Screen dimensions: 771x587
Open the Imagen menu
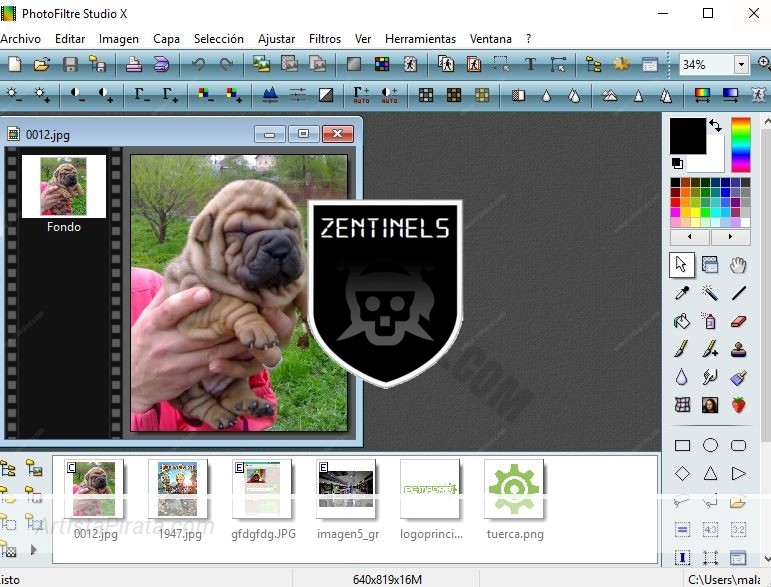(x=119, y=39)
